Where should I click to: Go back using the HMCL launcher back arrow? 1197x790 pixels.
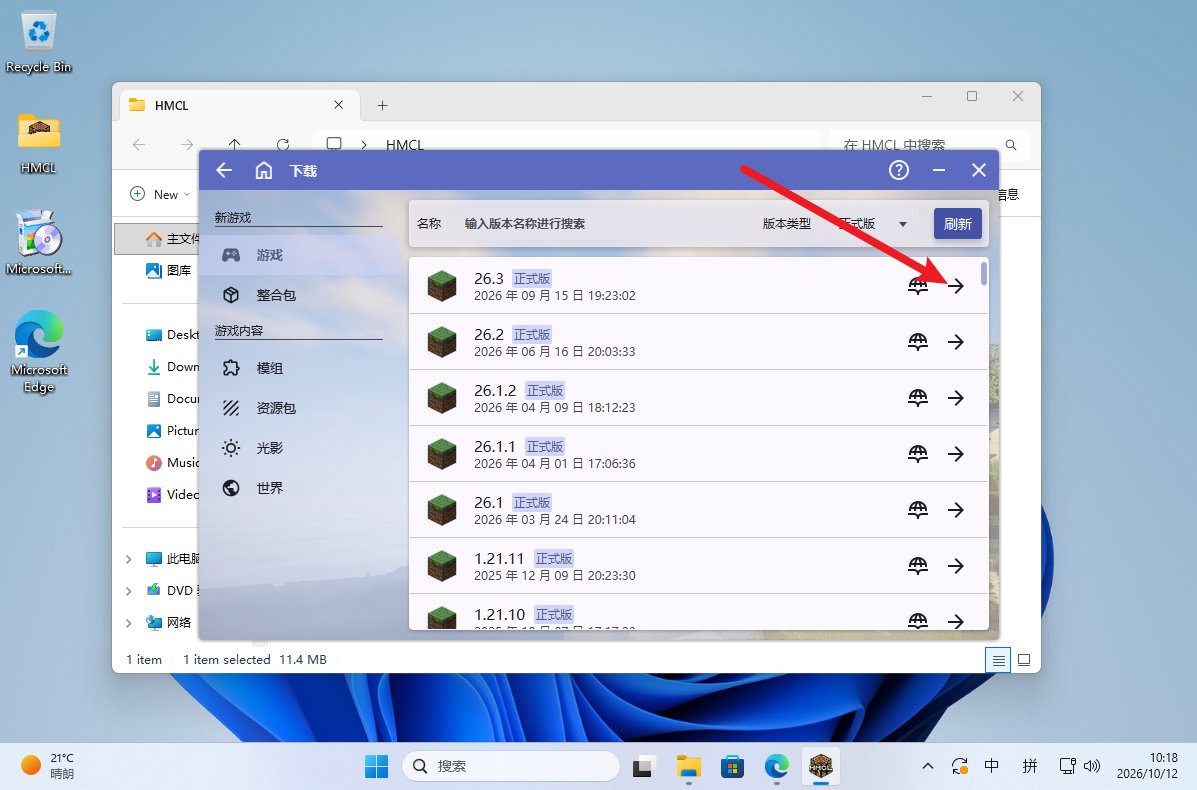coord(224,170)
